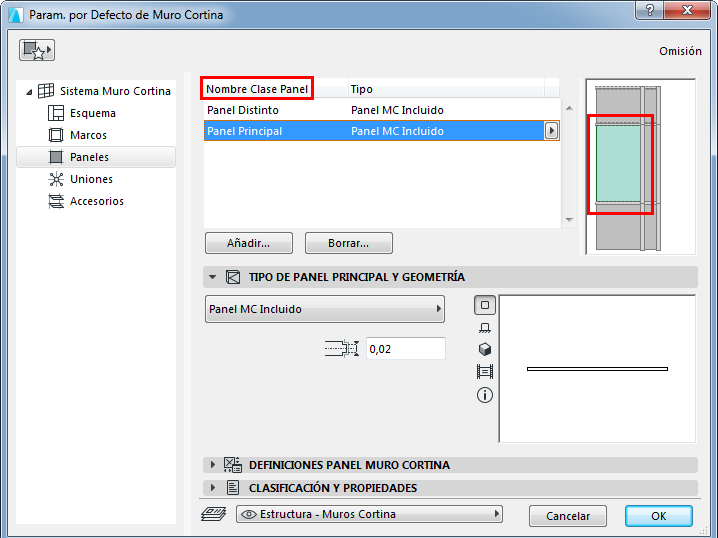Click the Marcos frame icon
This screenshot has width=718, height=538.
pyautogui.click(x=56, y=135)
